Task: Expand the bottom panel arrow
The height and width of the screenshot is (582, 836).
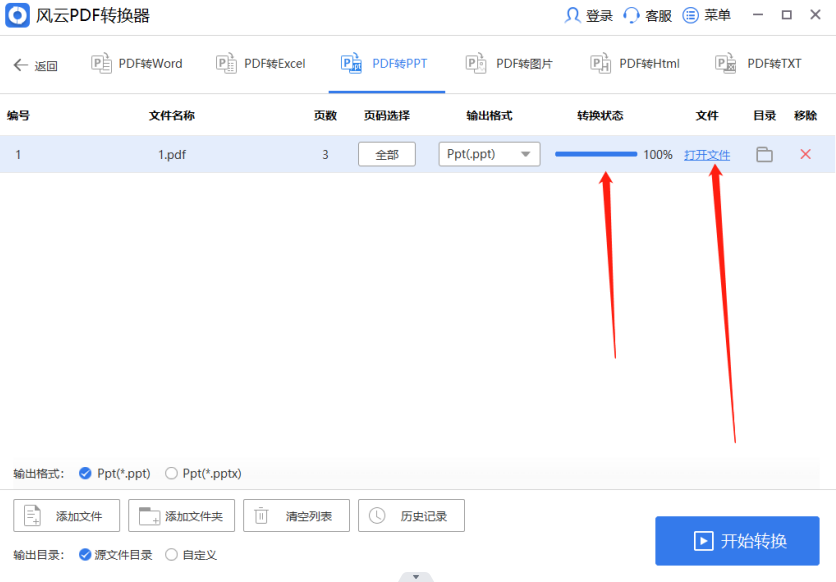Action: 416,577
